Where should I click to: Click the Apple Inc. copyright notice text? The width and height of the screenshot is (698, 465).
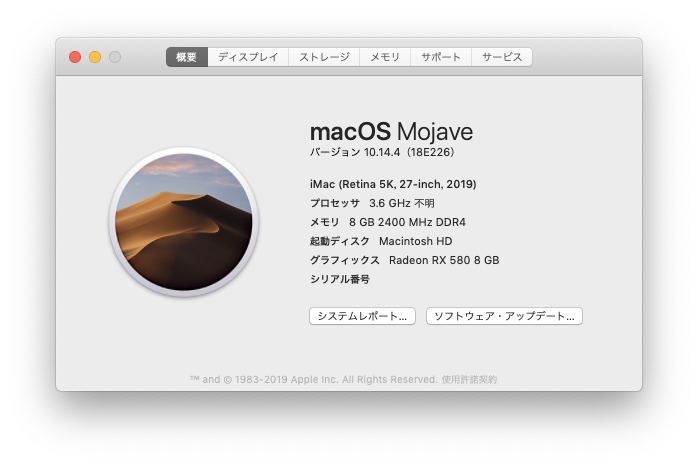click(314, 380)
